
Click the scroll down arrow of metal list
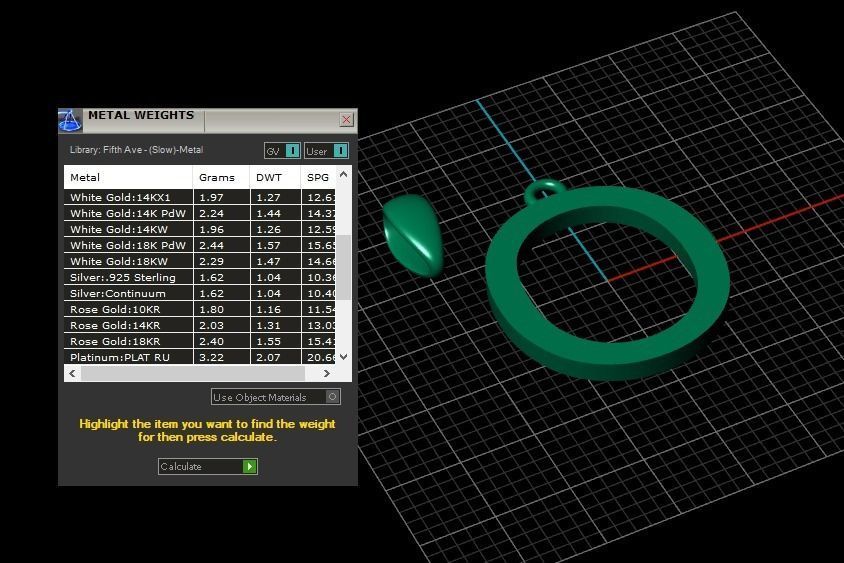pos(343,356)
